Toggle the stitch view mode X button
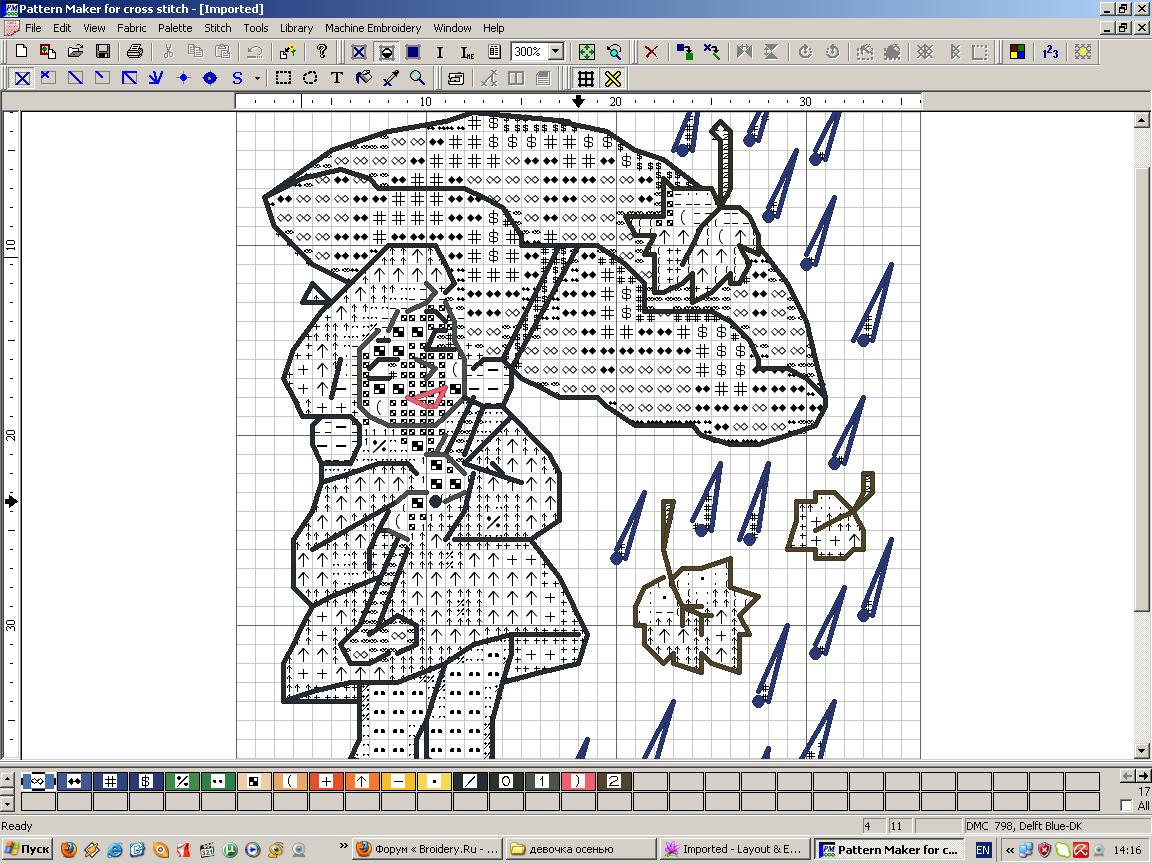 [359, 51]
